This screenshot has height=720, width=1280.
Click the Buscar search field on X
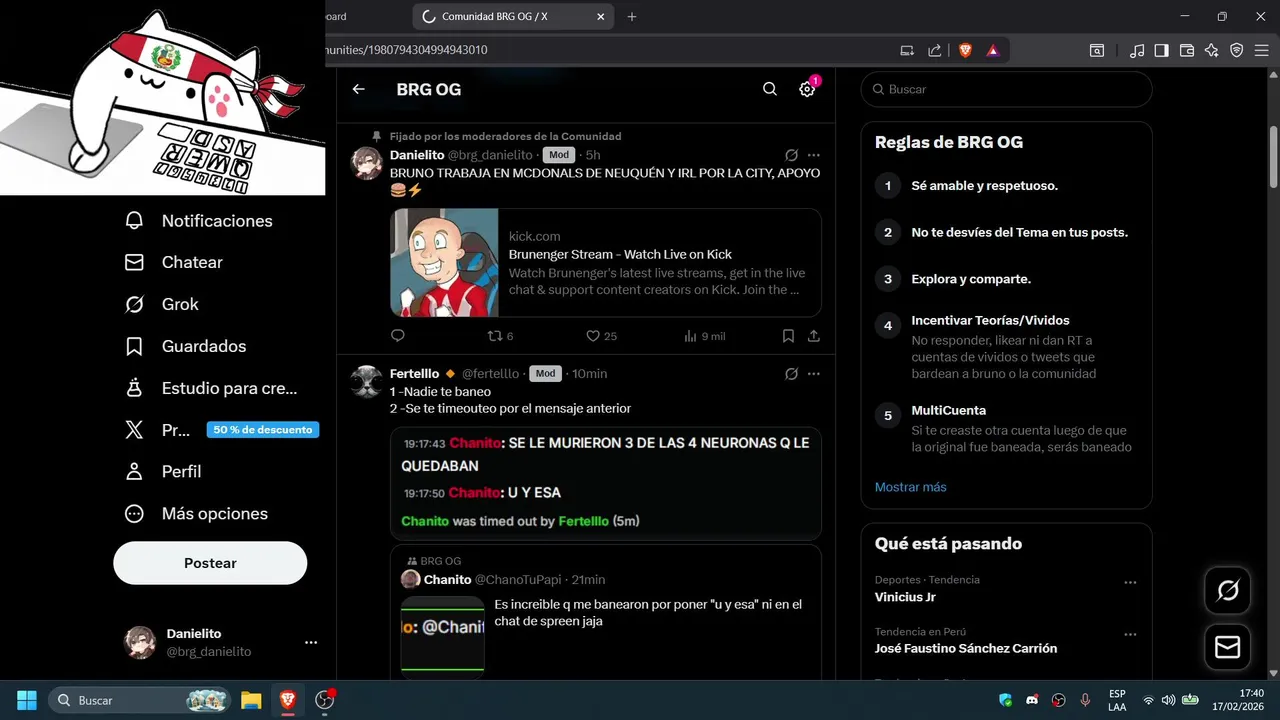1006,89
